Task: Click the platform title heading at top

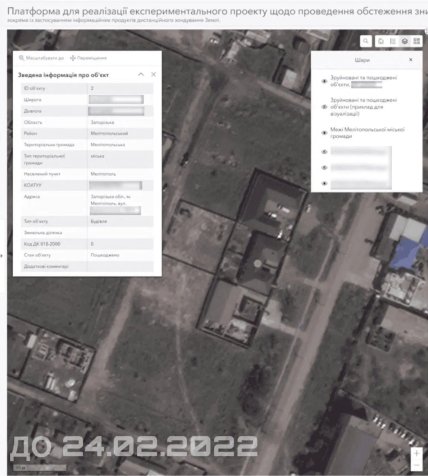Action: click(217, 11)
